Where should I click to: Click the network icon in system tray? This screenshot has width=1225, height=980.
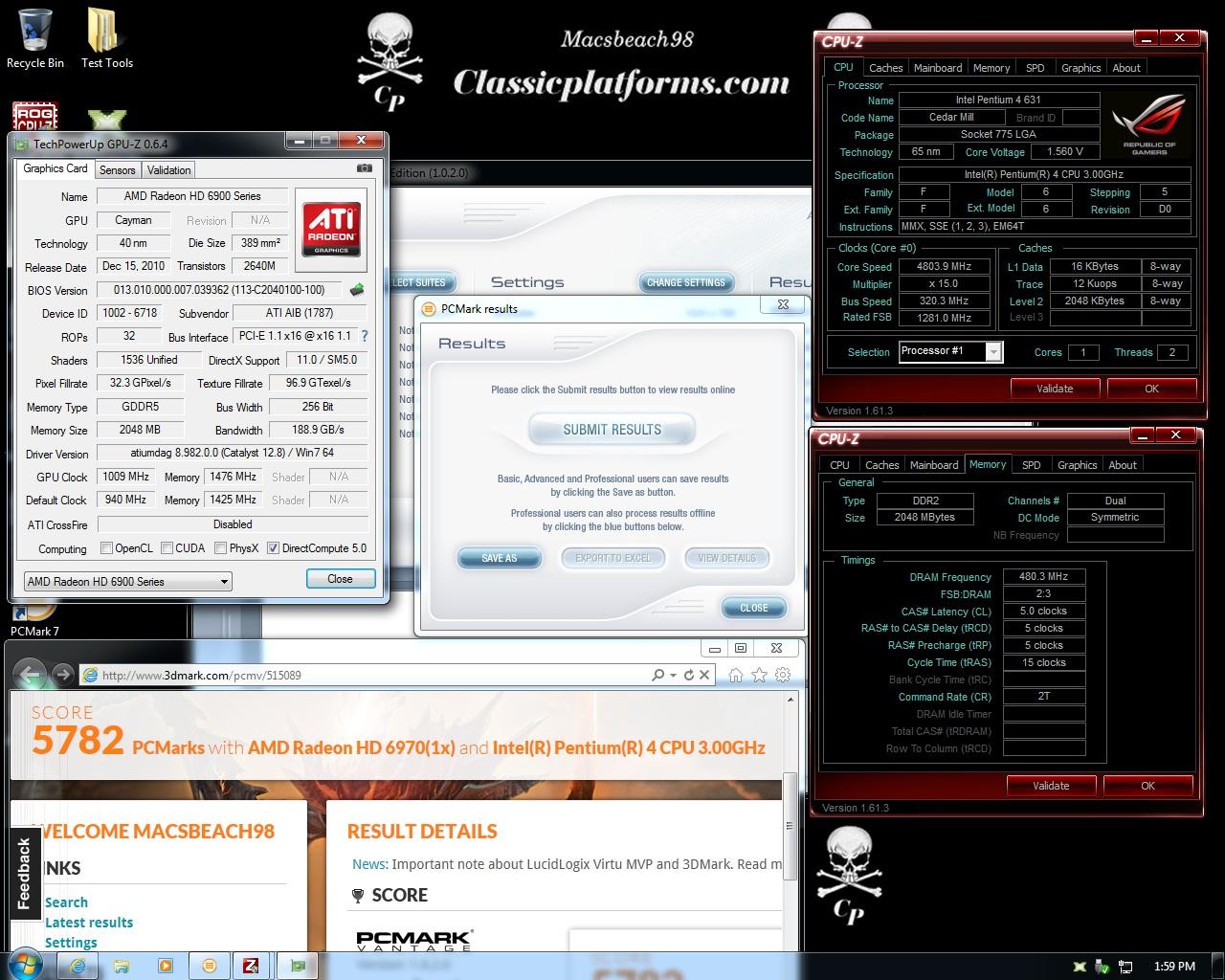(1126, 967)
